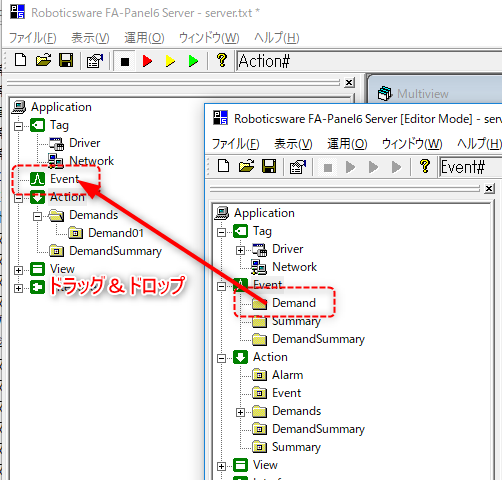The width and height of the screenshot is (502, 480).
Task: Click the Action# input field
Action: [x=369, y=61]
